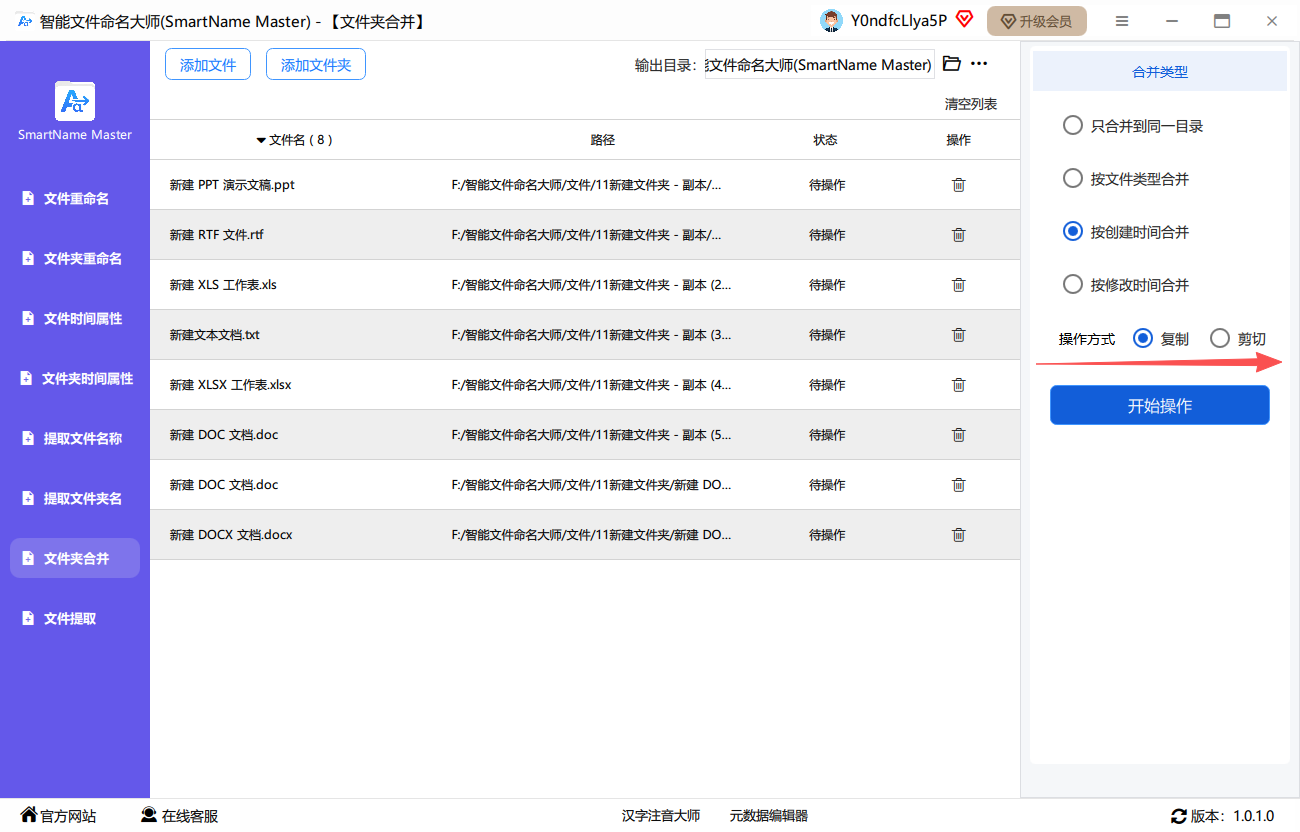Click the SmartName Master logo
This screenshot has height=832, width=1300.
click(75, 102)
